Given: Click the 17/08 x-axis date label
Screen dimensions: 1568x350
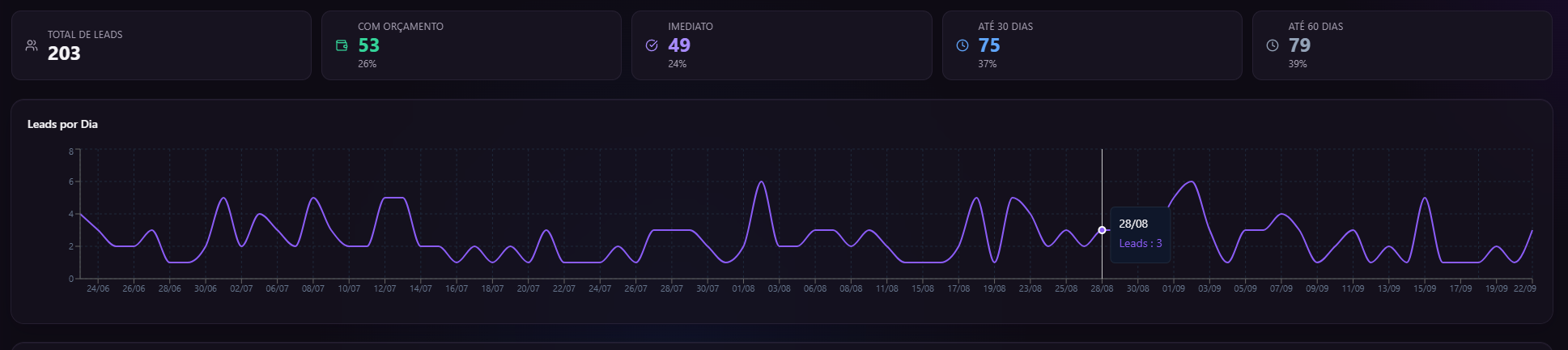Looking at the screenshot, I should (x=958, y=288).
